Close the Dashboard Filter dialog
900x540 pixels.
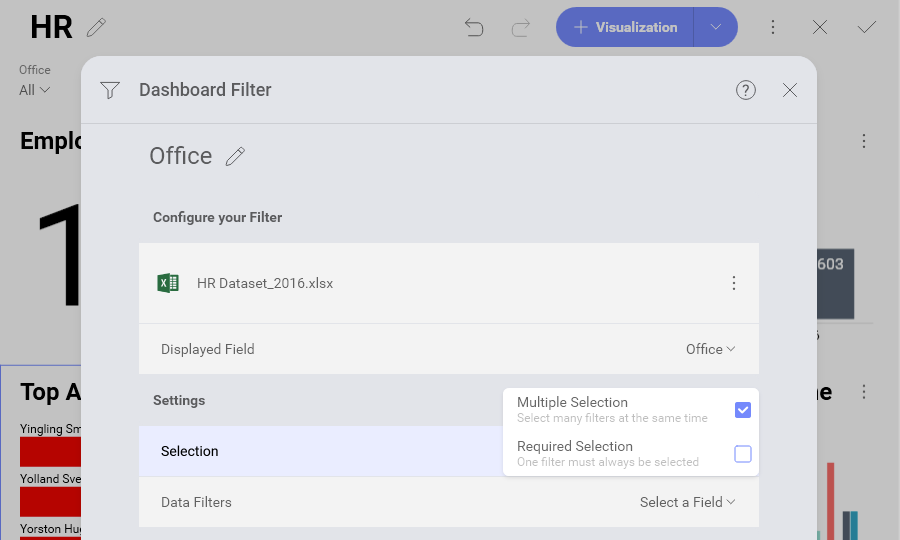point(790,90)
